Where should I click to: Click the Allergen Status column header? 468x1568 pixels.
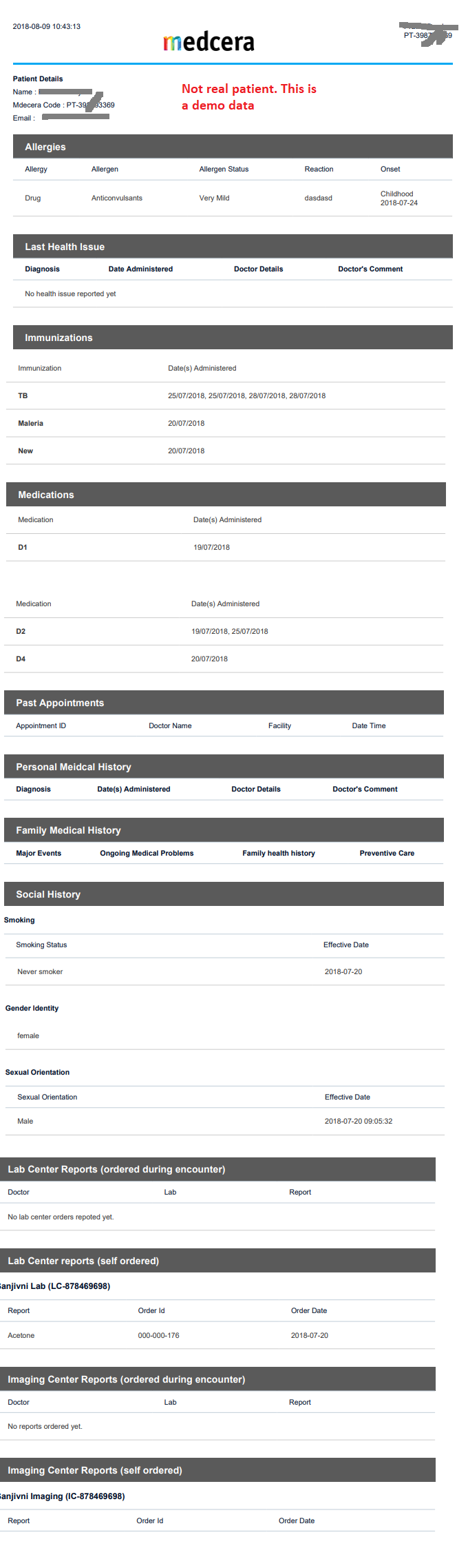[x=224, y=169]
